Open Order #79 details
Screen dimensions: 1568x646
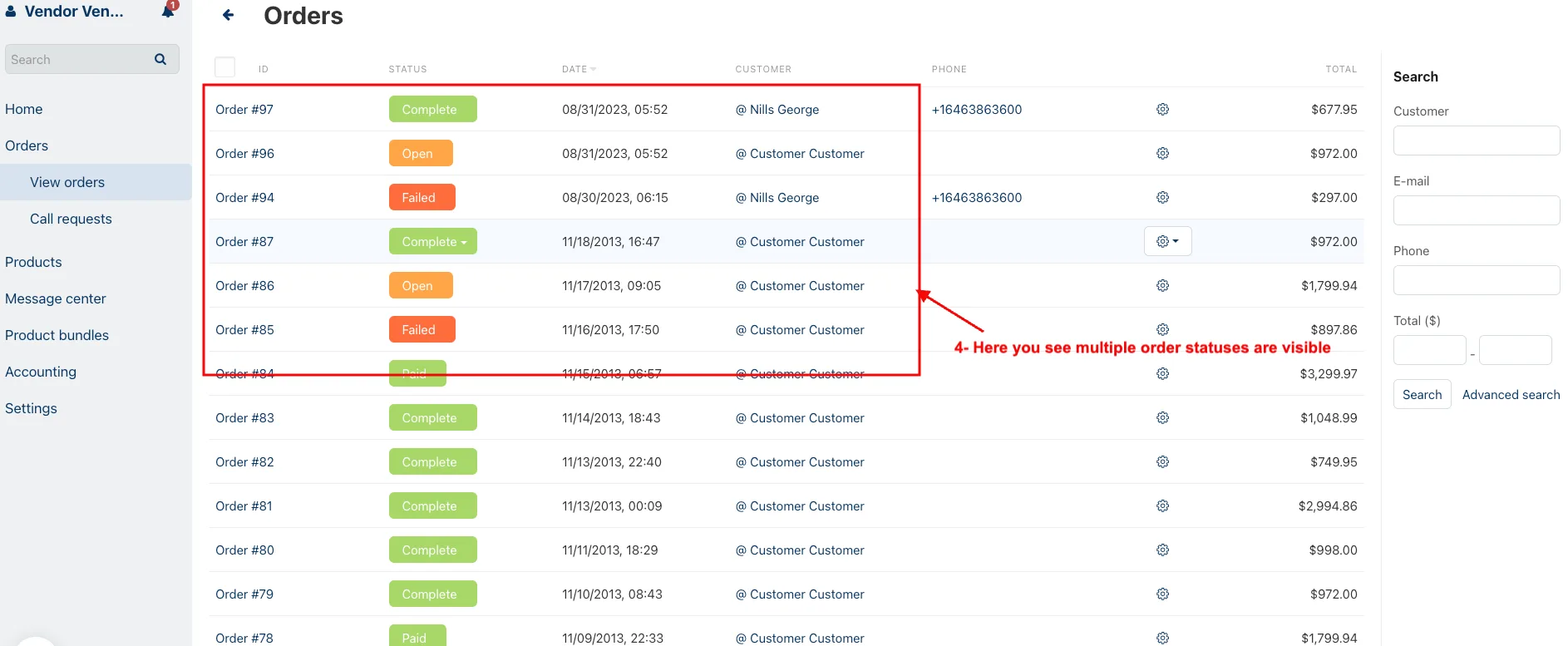pyautogui.click(x=244, y=594)
